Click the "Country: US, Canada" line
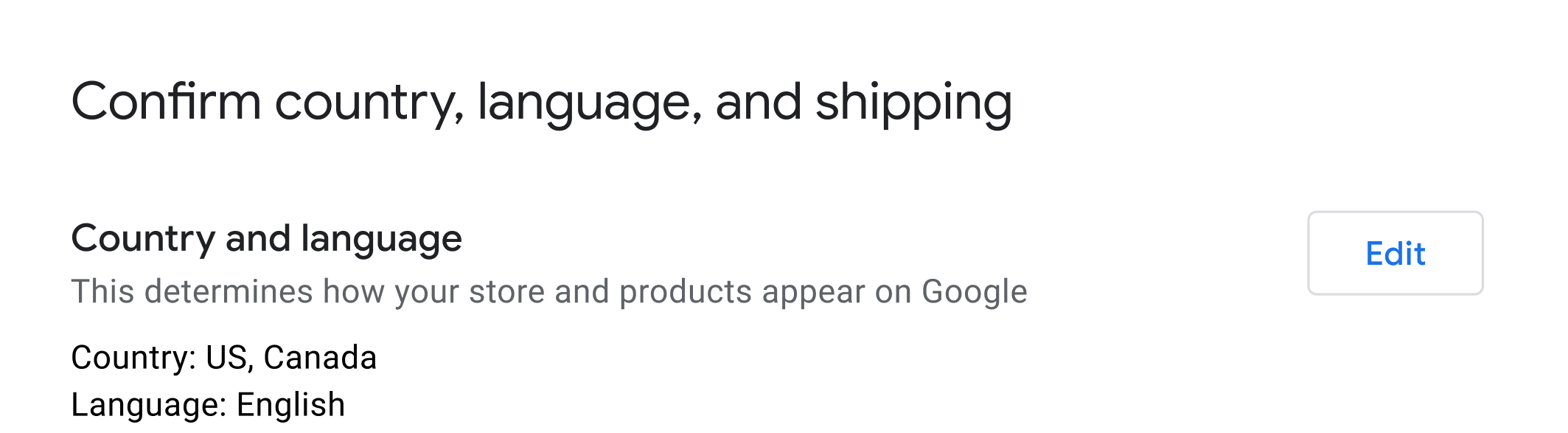Image resolution: width=1568 pixels, height=433 pixels. tap(223, 358)
